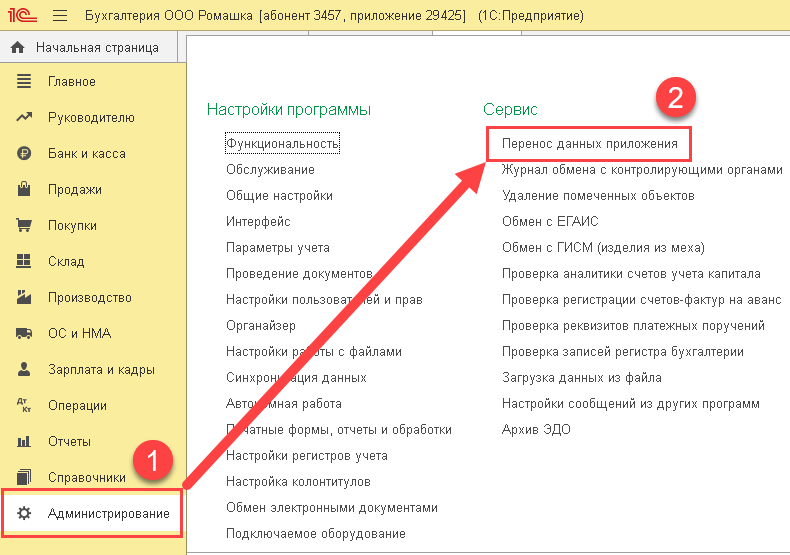Open Параметры учета
Screen dimensions: 790x555
(x=278, y=248)
